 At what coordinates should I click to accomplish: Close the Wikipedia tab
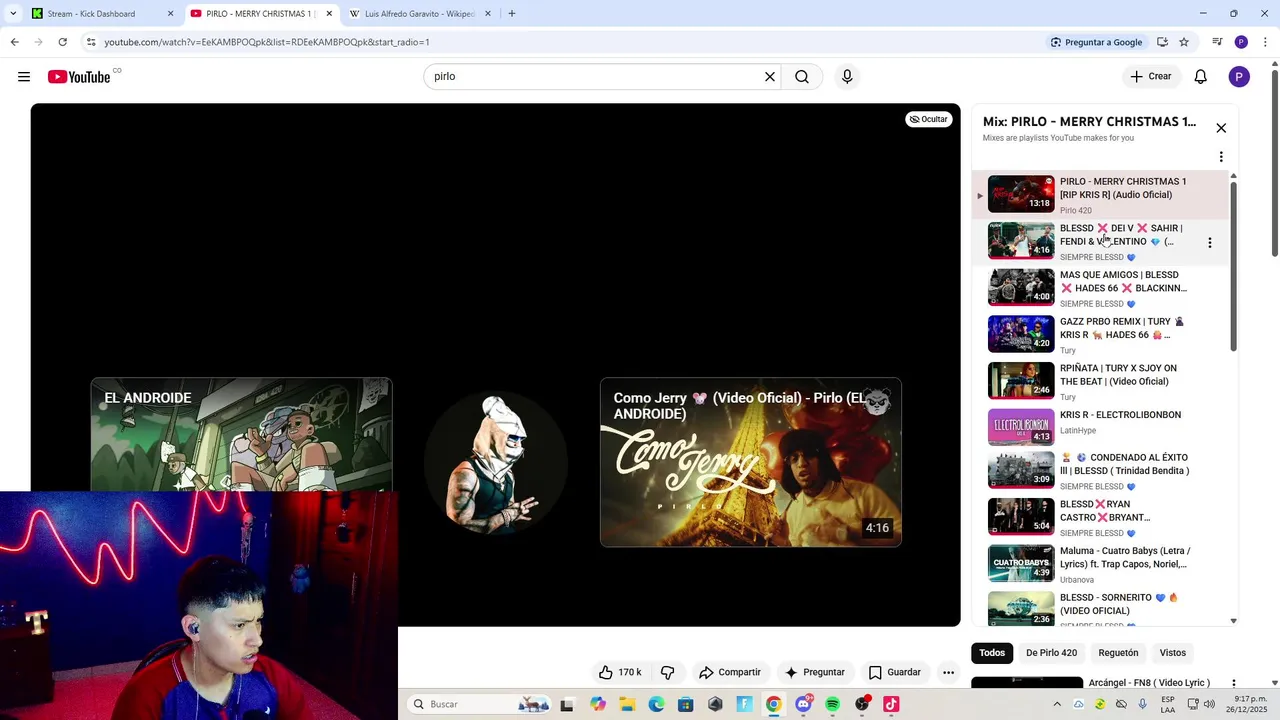pyautogui.click(x=488, y=14)
